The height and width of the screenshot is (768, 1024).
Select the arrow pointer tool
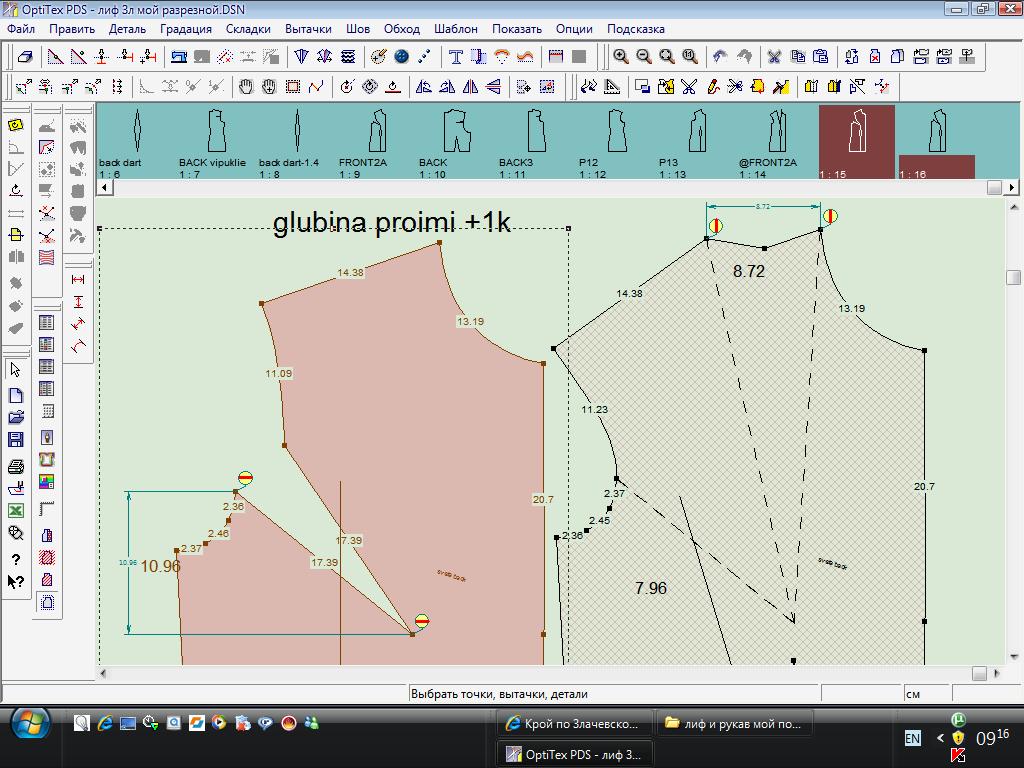[x=16, y=371]
